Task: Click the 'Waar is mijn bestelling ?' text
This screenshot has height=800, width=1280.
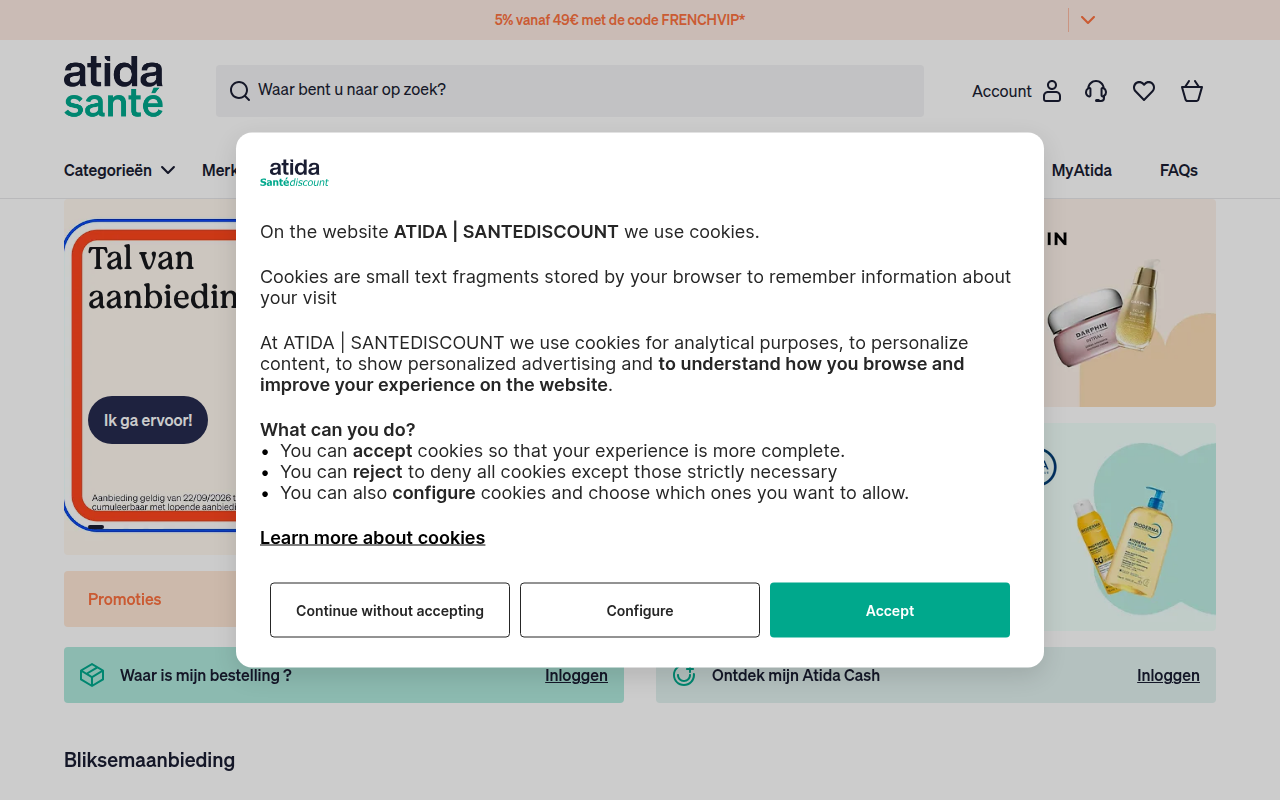Action: pyautogui.click(x=206, y=675)
